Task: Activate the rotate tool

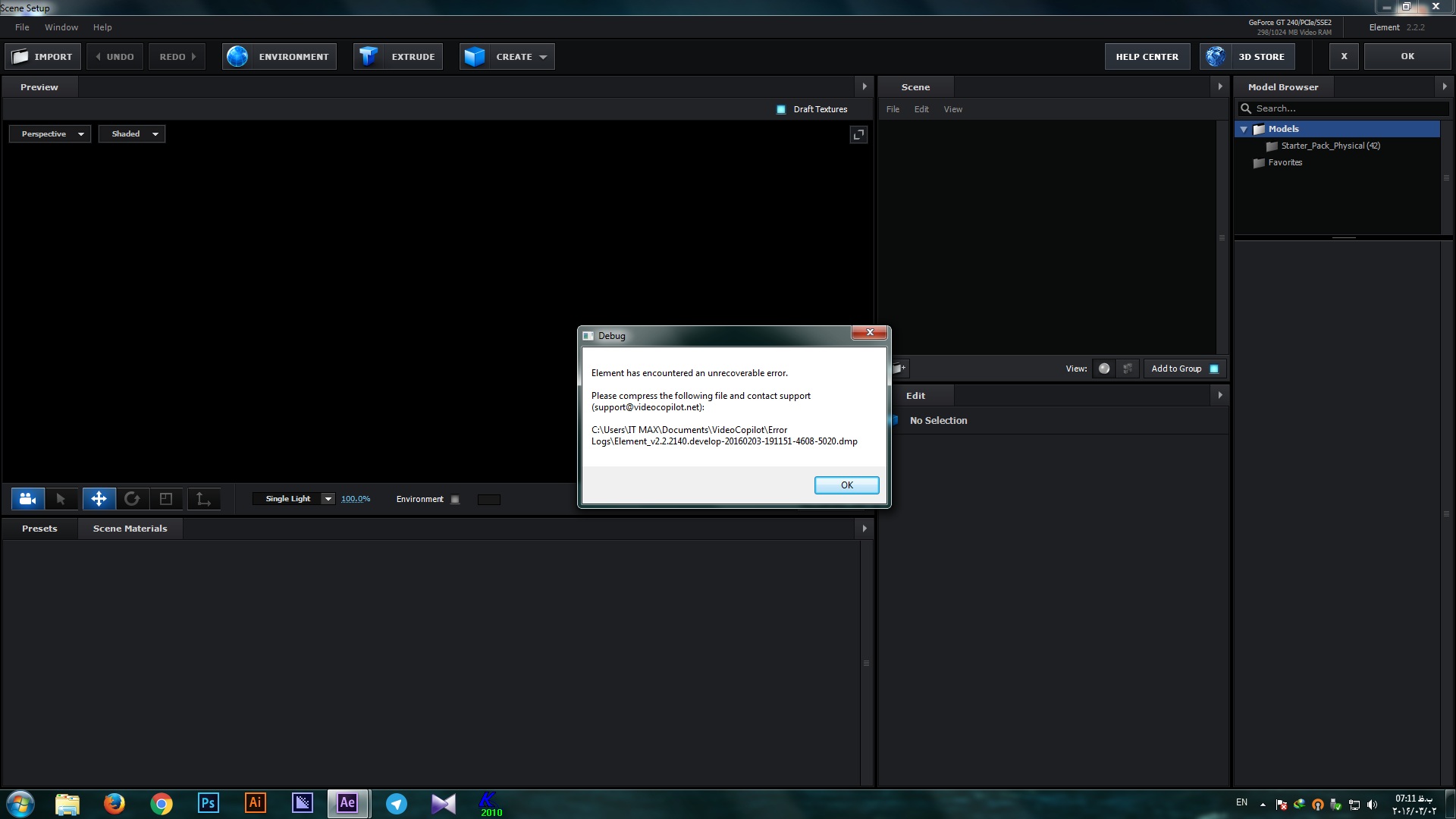Action: [132, 499]
